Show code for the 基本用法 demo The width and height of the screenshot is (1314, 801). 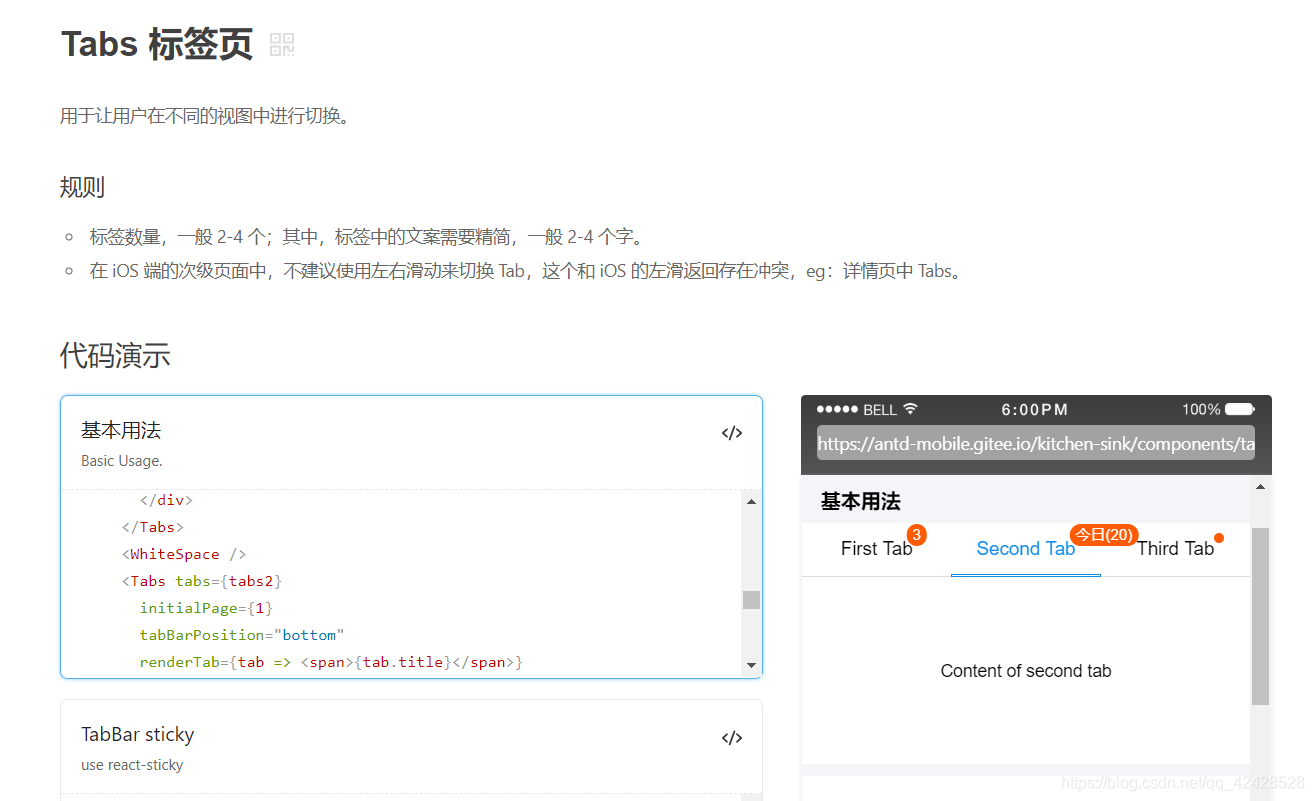coord(732,433)
